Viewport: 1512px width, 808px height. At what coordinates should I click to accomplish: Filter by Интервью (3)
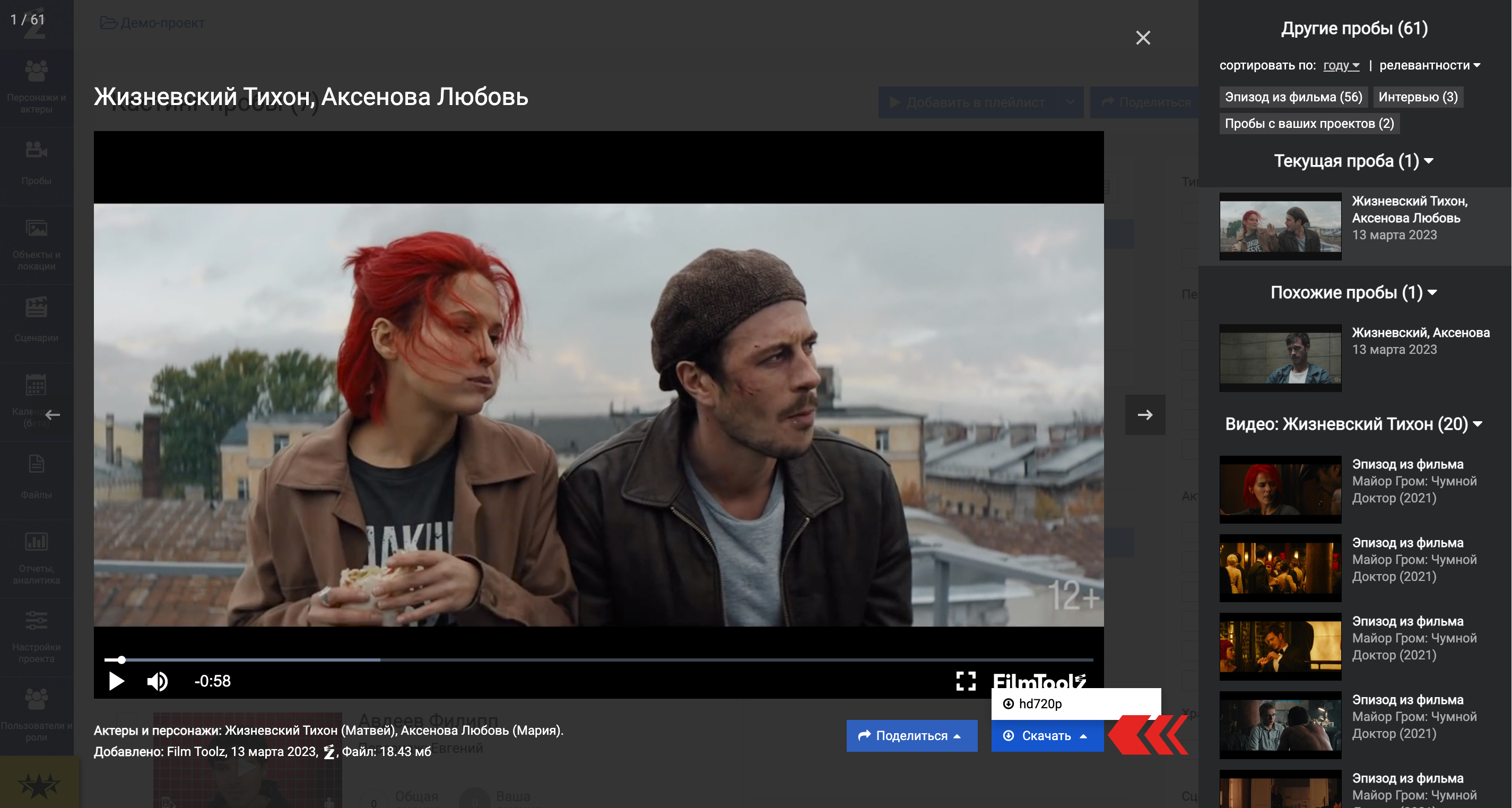click(x=1418, y=97)
